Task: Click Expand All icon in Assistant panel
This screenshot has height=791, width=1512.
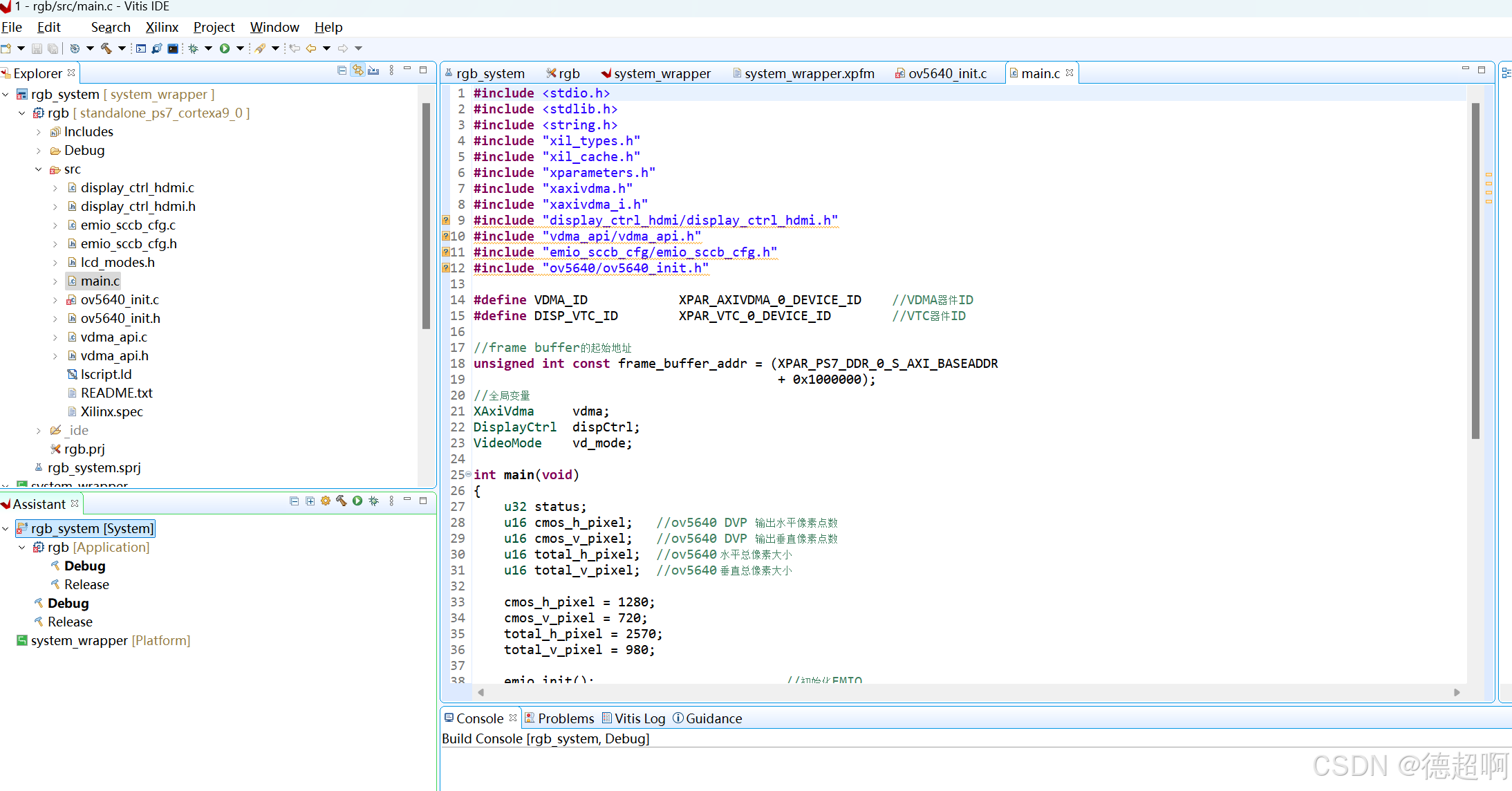Action: 310,501
